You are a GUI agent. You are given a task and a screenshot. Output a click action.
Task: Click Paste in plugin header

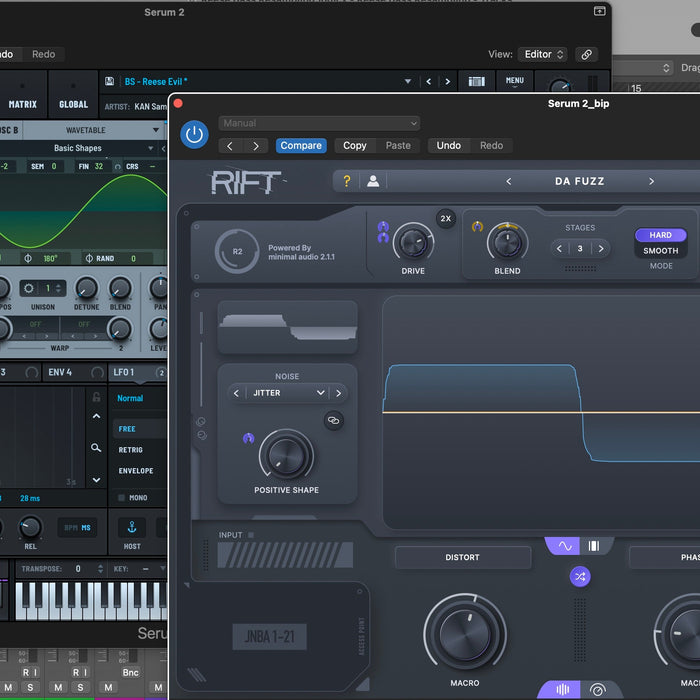click(398, 146)
